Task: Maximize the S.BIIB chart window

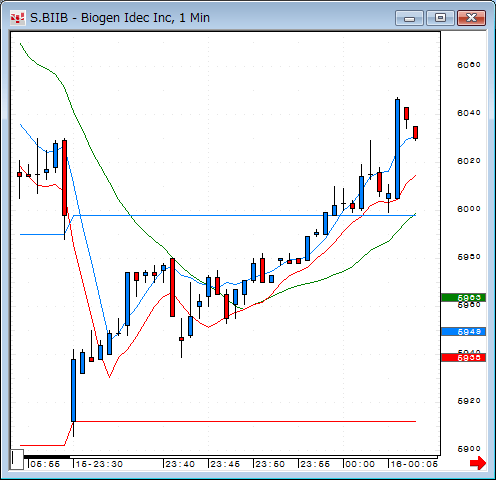Action: (x=440, y=18)
